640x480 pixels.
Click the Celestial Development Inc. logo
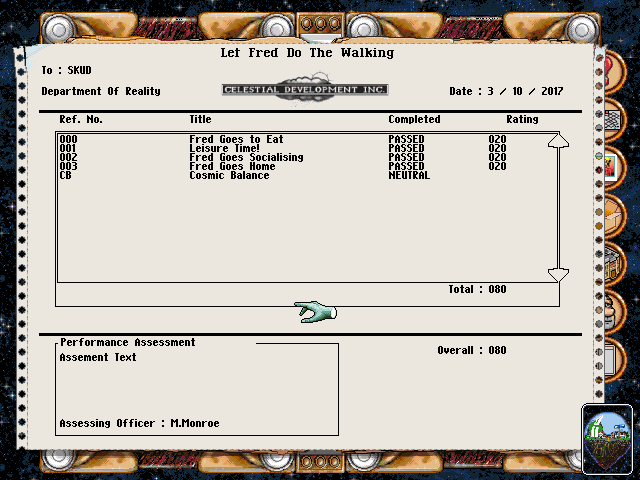tap(305, 89)
